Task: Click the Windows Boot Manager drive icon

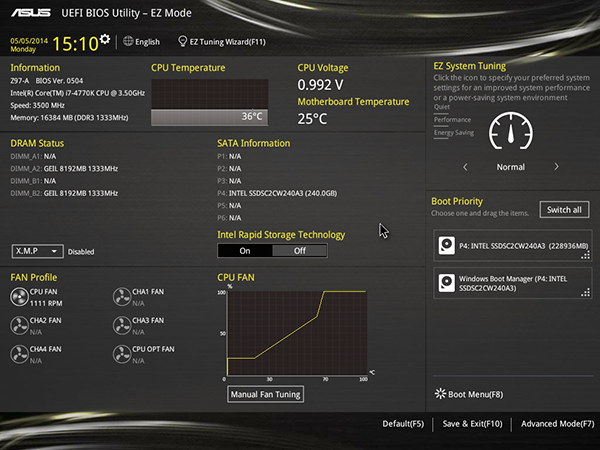Action: (447, 283)
